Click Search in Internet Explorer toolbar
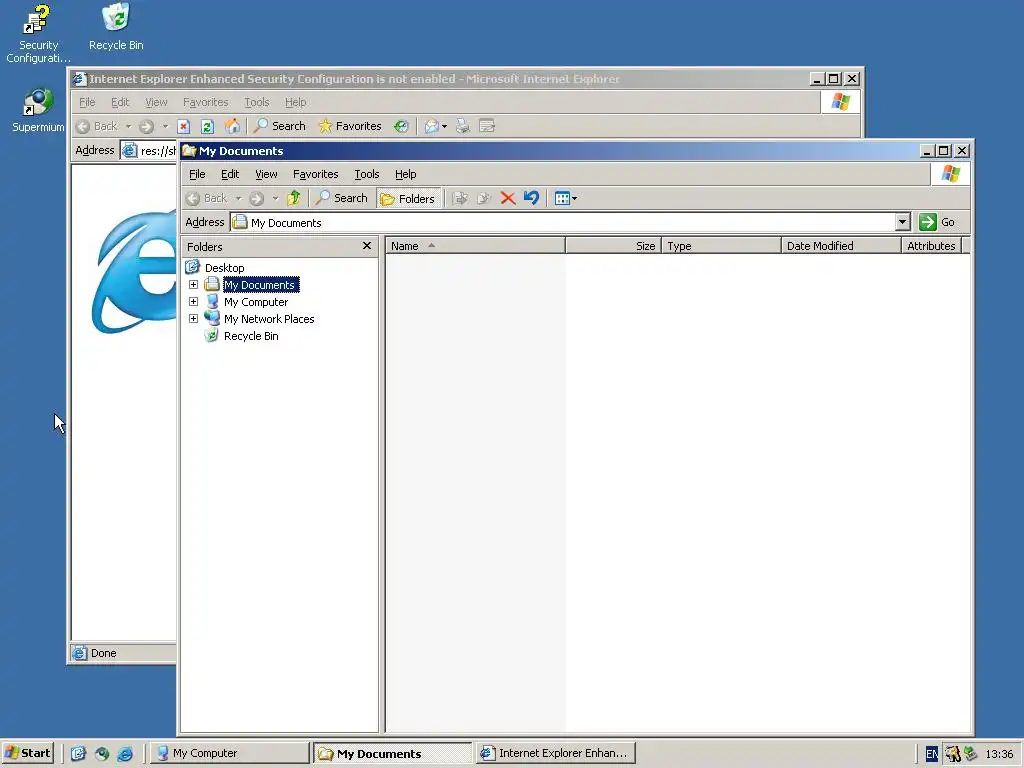1024x768 pixels. (x=280, y=126)
